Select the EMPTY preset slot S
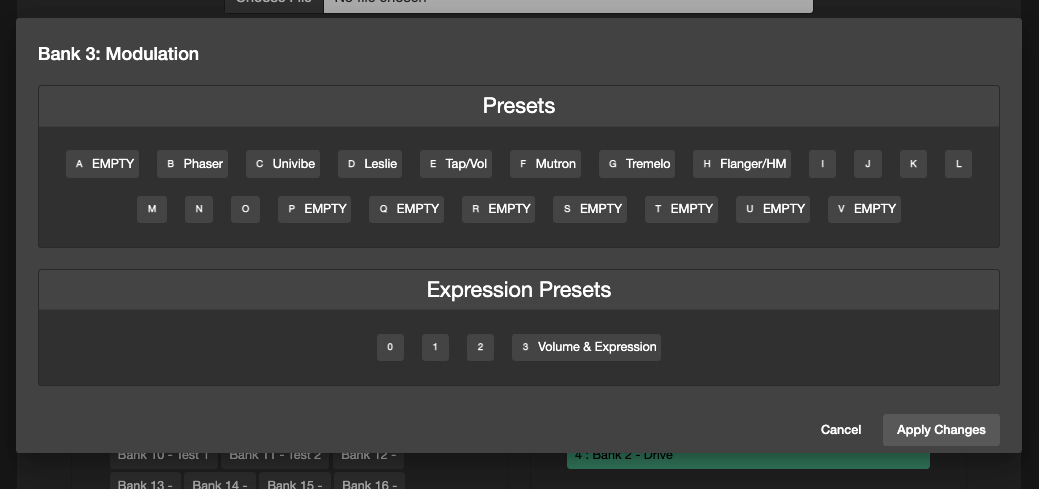Image resolution: width=1039 pixels, height=489 pixels. (x=590, y=209)
